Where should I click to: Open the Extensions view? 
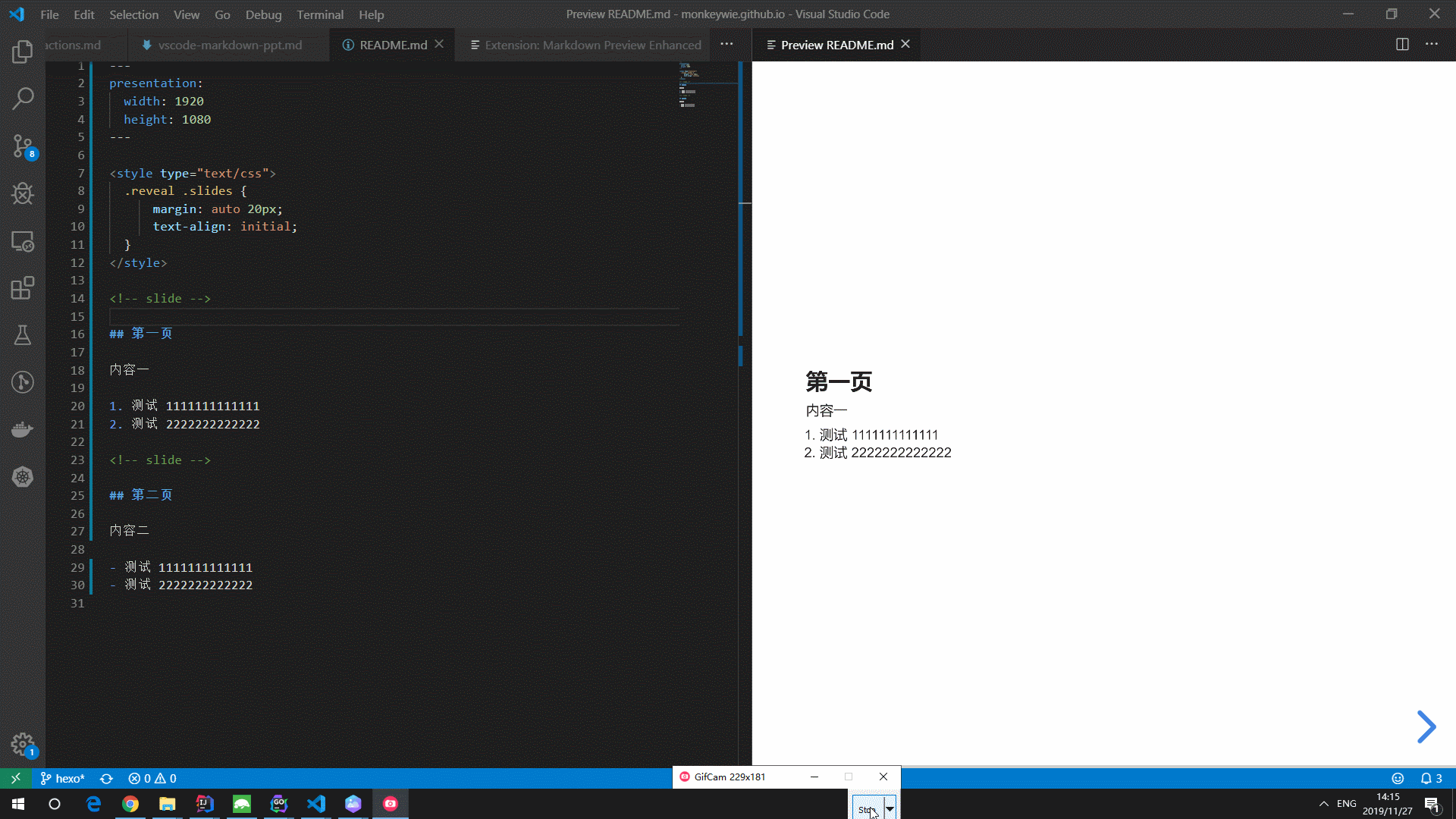tap(23, 288)
